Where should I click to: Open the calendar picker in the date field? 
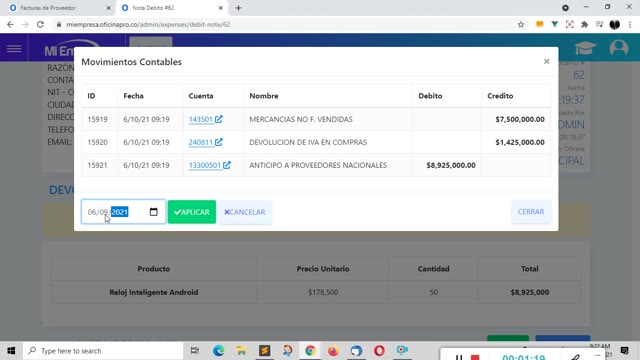[x=153, y=212]
